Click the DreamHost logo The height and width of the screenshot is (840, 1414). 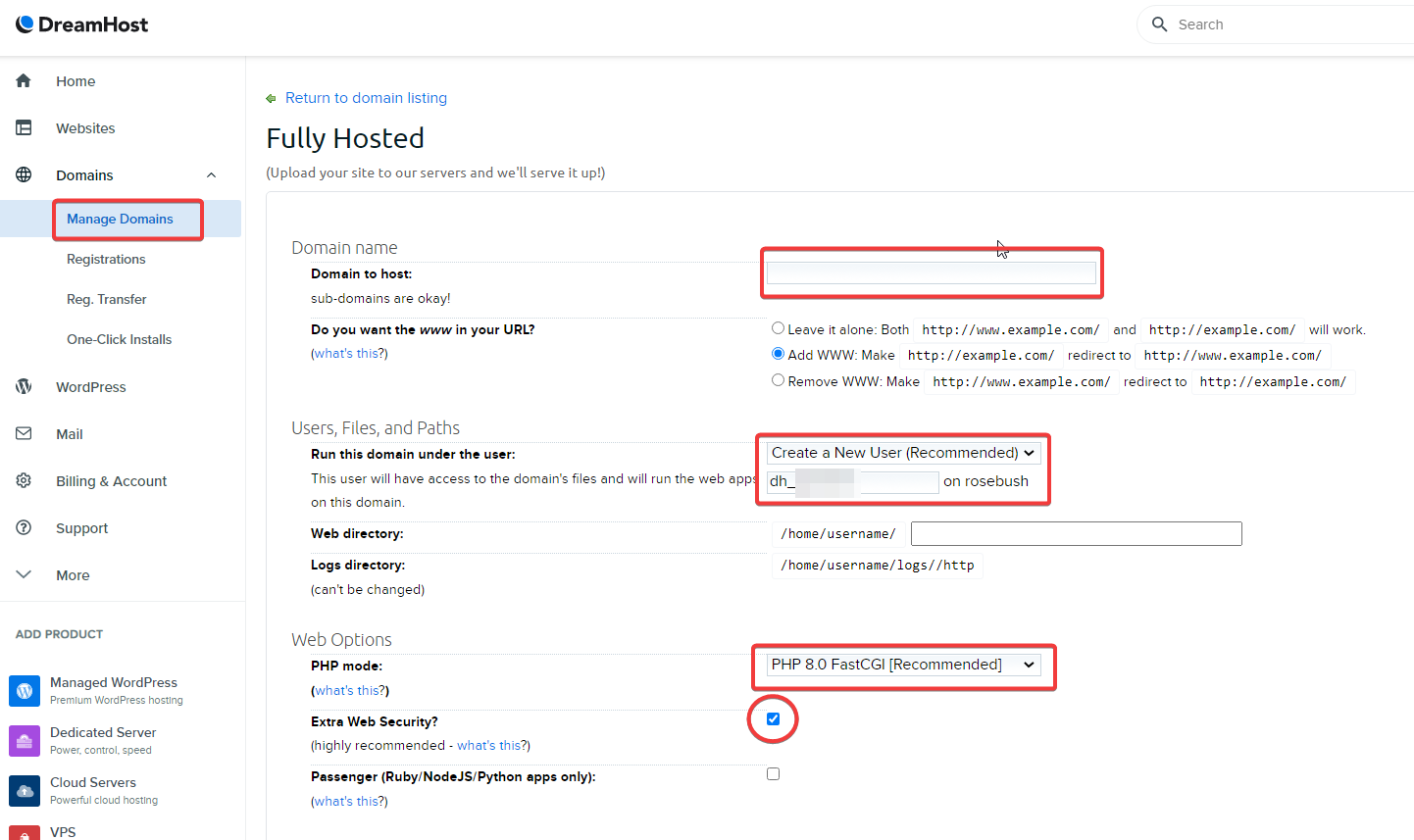click(81, 24)
